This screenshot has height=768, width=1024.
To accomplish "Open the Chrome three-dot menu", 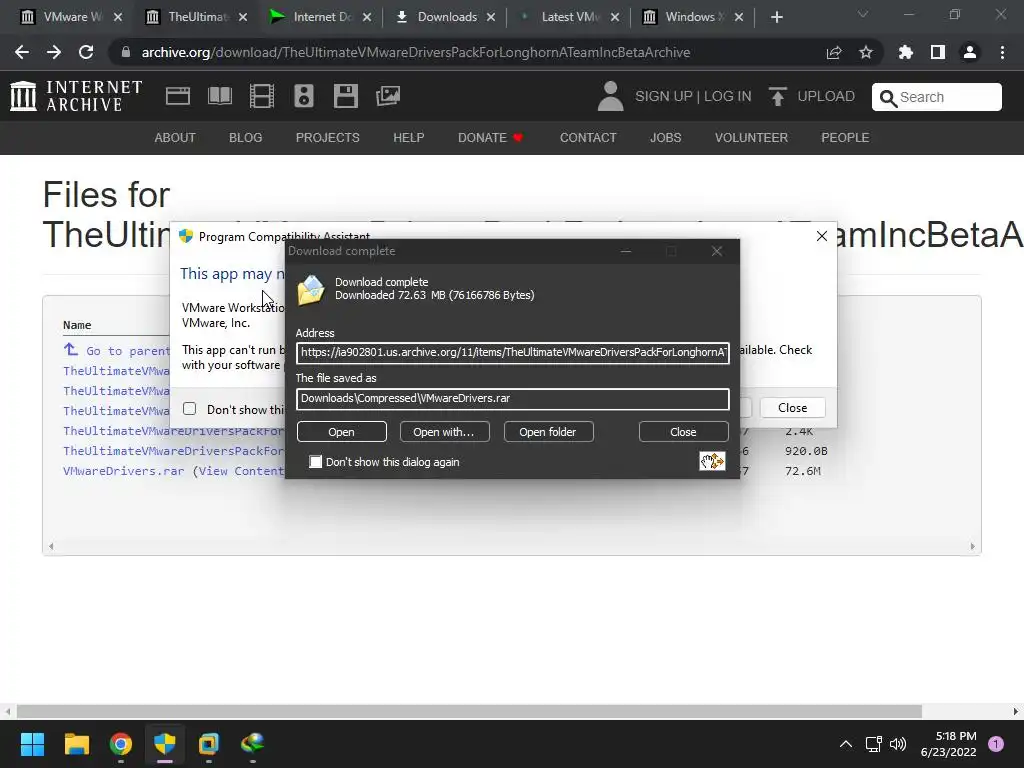I will pyautogui.click(x=1002, y=52).
